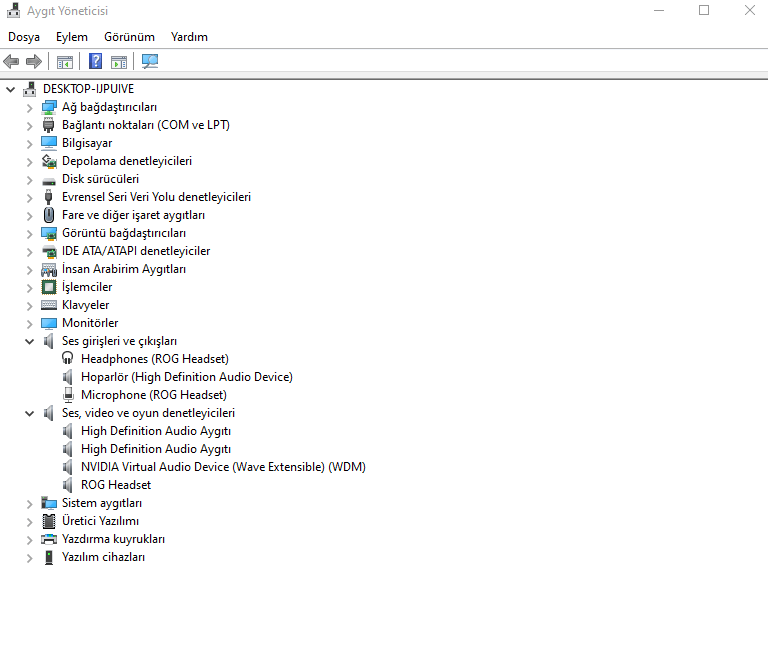Select the IDE ATA/ATAPI denetleyiciler label
Image resolution: width=768 pixels, height=647 pixels.
tap(136, 251)
